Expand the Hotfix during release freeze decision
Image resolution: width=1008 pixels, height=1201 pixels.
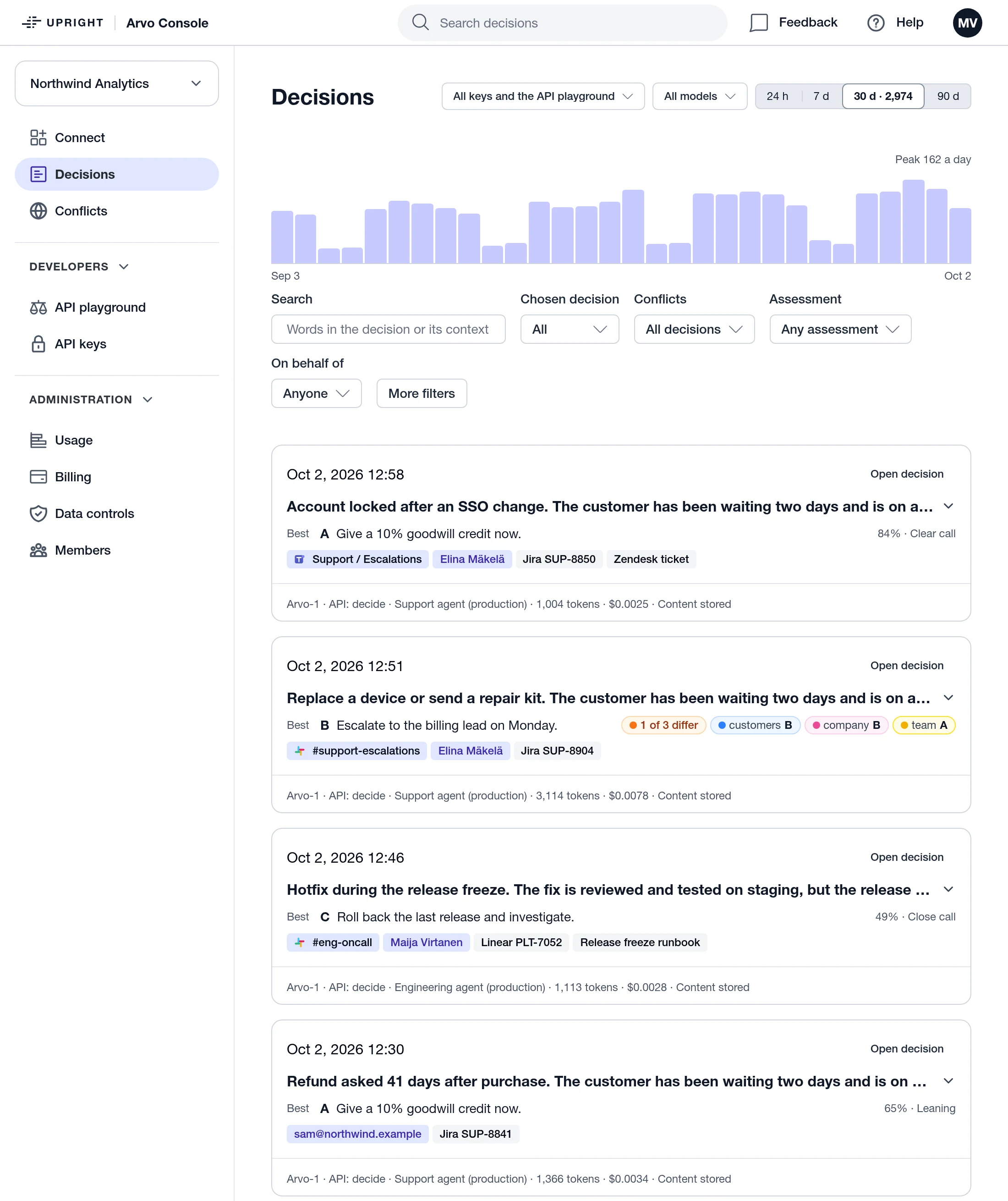tap(948, 889)
